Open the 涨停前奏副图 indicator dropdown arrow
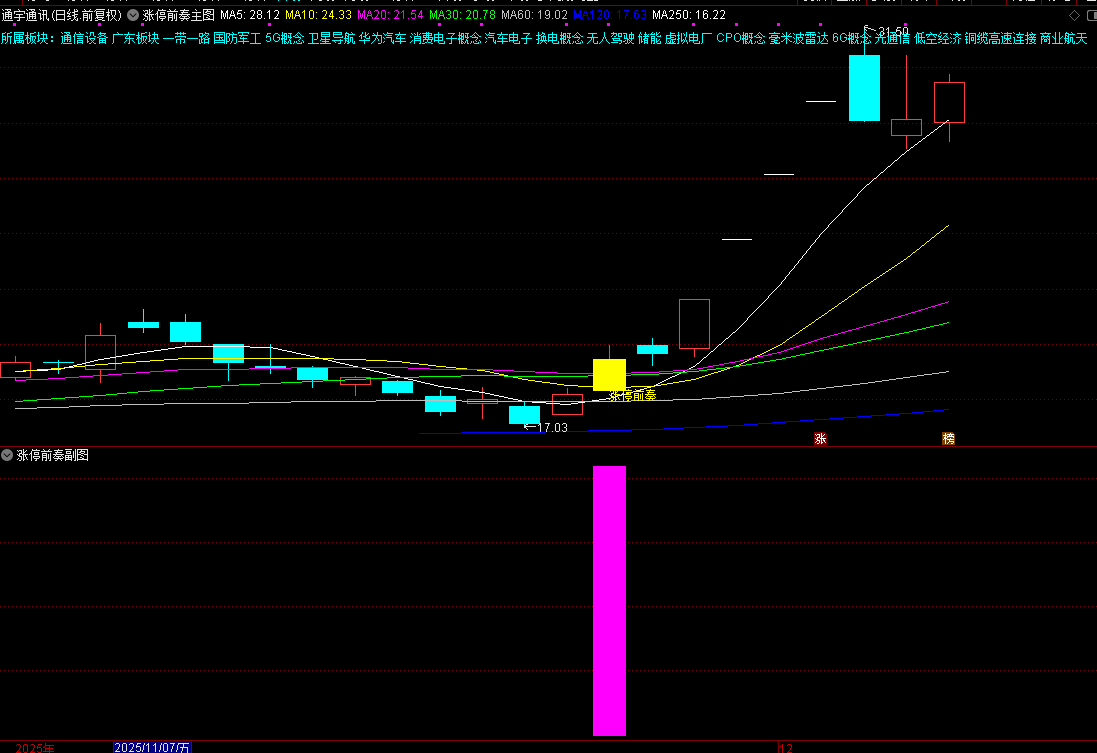The image size is (1097, 753). point(7,455)
